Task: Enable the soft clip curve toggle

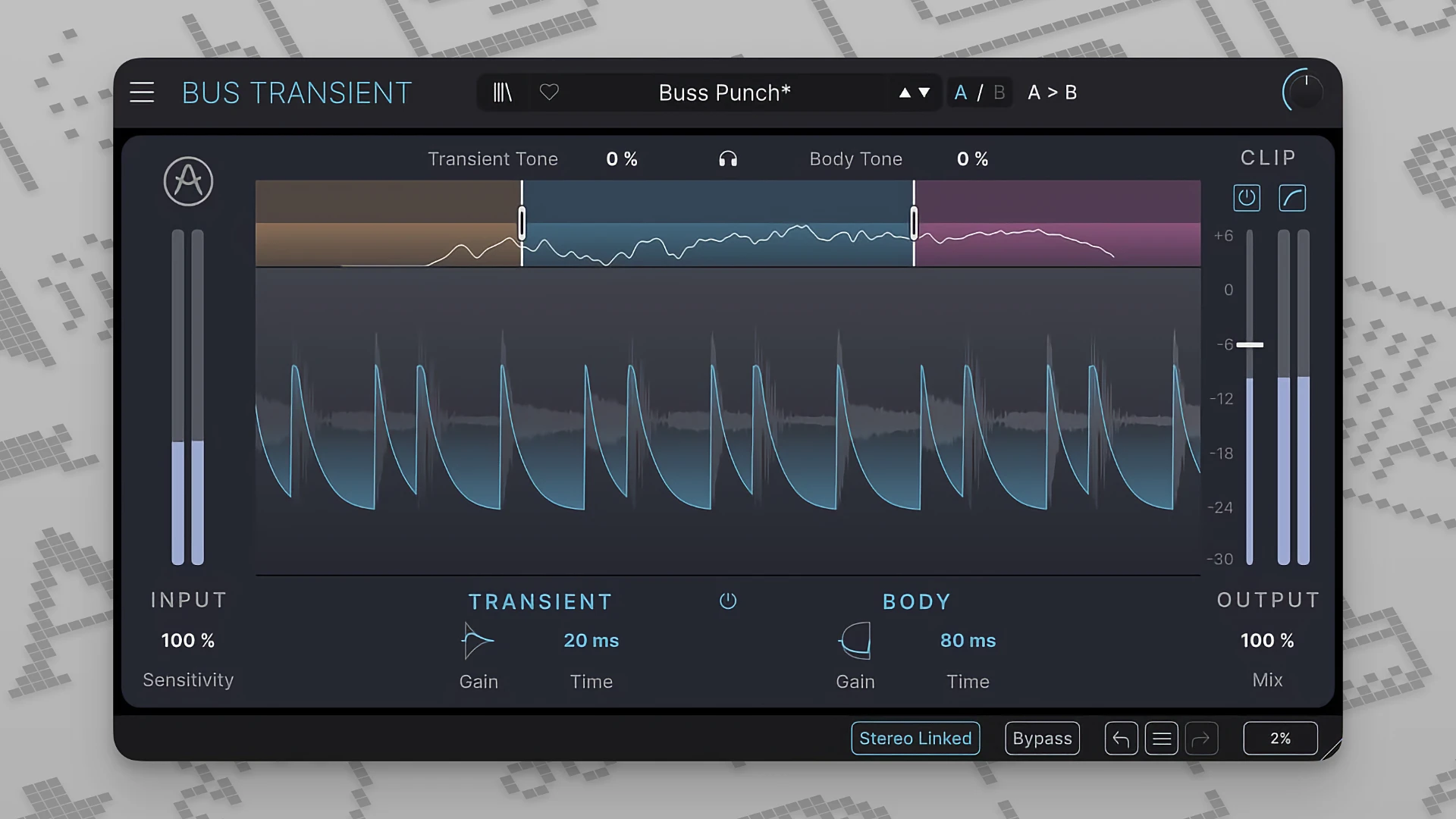Action: click(x=1292, y=198)
